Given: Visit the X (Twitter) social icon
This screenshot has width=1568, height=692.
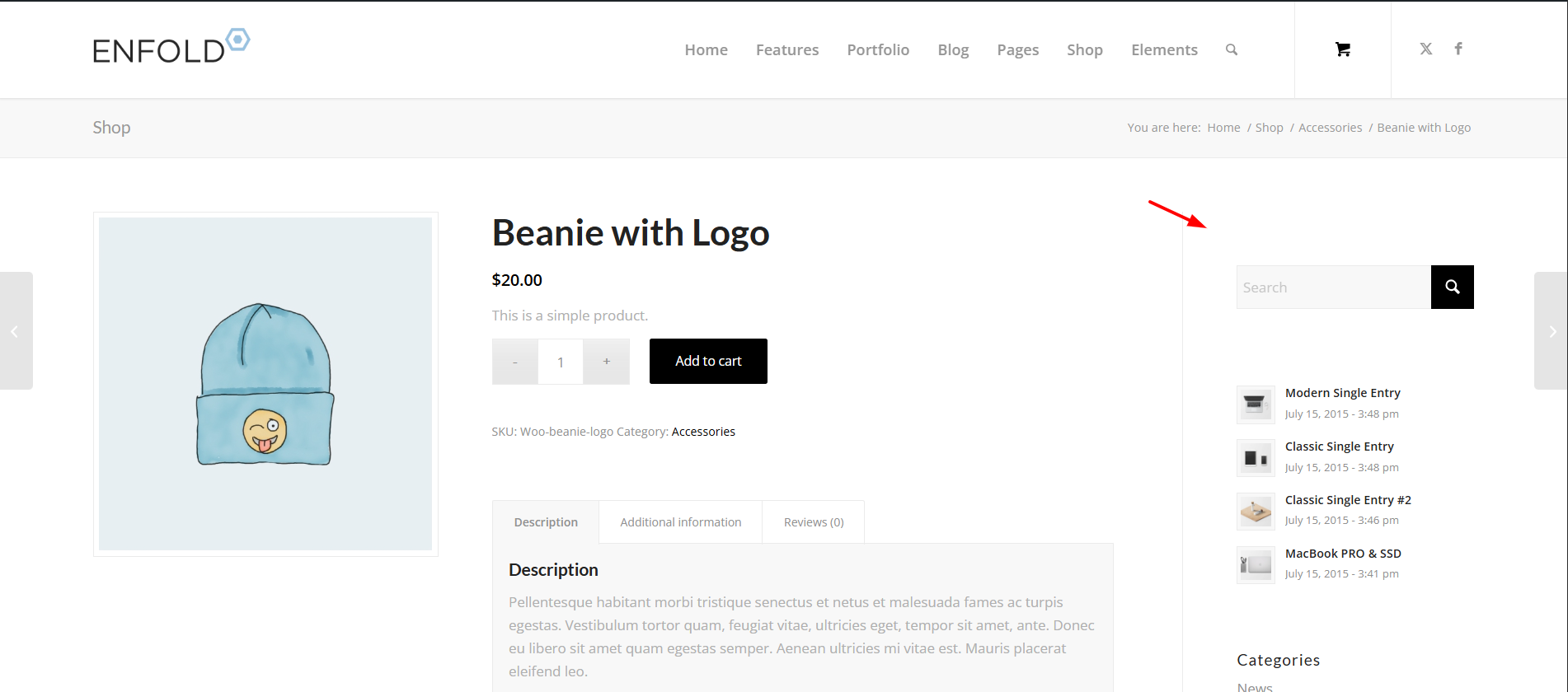Looking at the screenshot, I should click(x=1425, y=49).
